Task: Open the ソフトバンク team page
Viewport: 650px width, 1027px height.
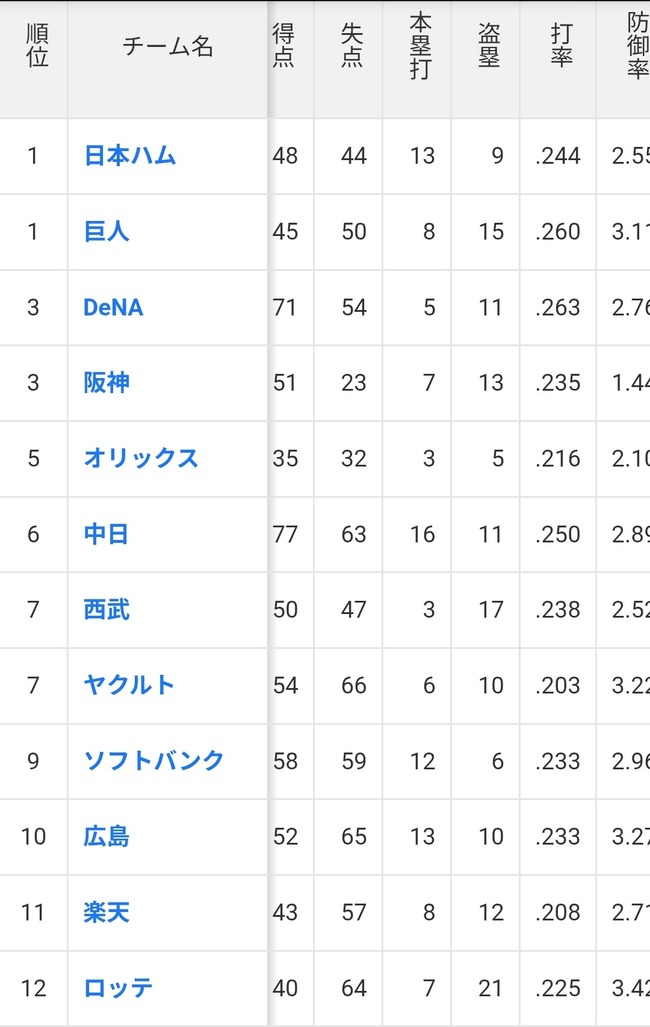Action: click(x=154, y=761)
